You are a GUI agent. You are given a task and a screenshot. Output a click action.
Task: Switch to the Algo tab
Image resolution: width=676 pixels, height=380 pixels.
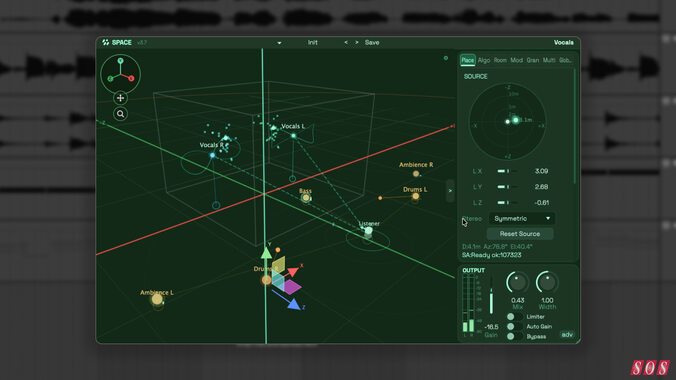click(484, 60)
